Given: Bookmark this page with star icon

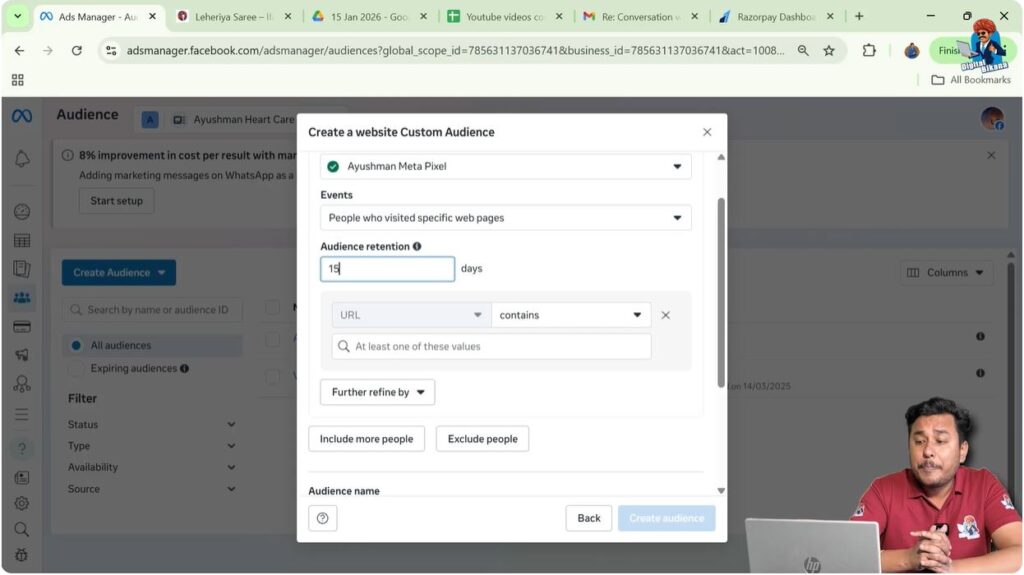Looking at the screenshot, I should tap(829, 50).
